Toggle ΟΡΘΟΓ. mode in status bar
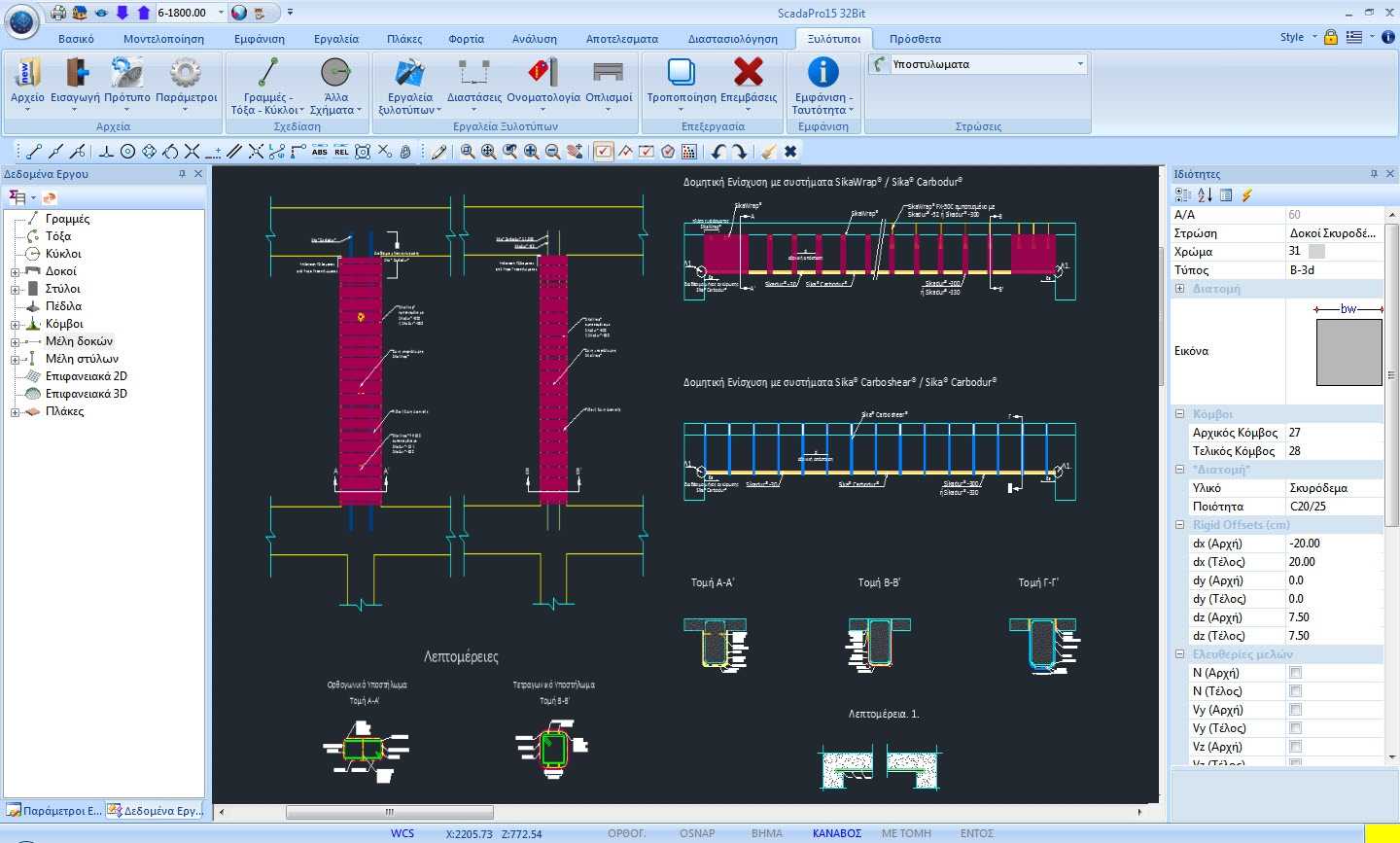This screenshot has height=843, width=1400. point(627,833)
